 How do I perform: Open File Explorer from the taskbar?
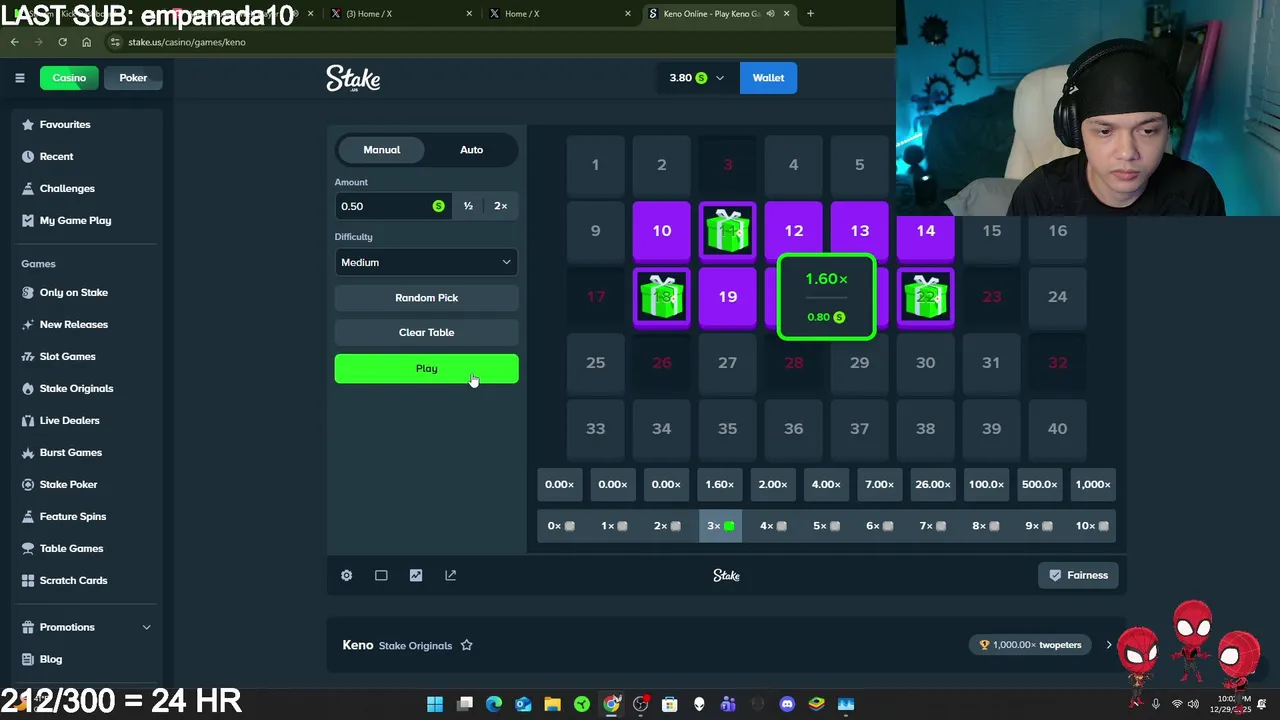552,704
